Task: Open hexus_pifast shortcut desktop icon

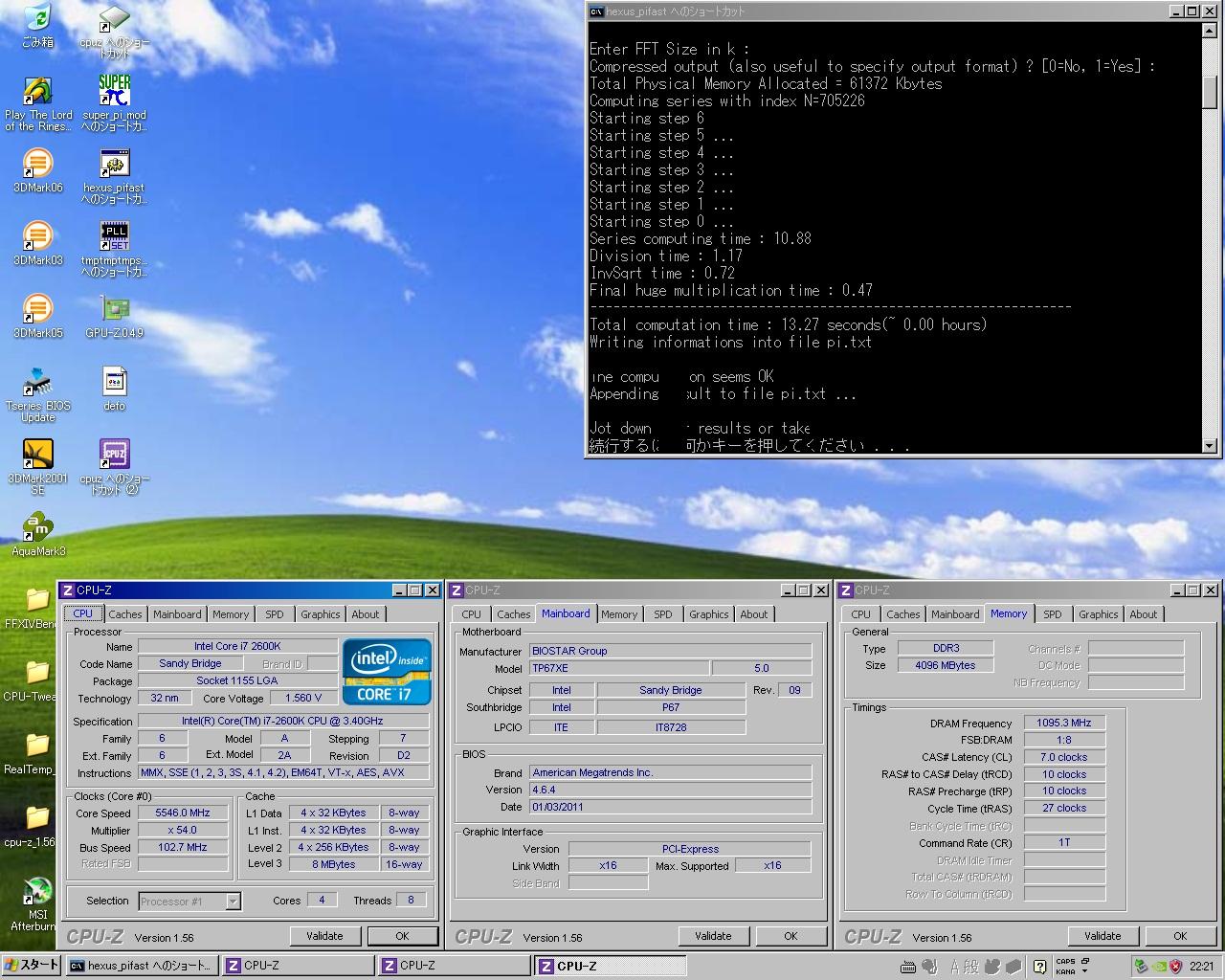Action: click(x=114, y=178)
